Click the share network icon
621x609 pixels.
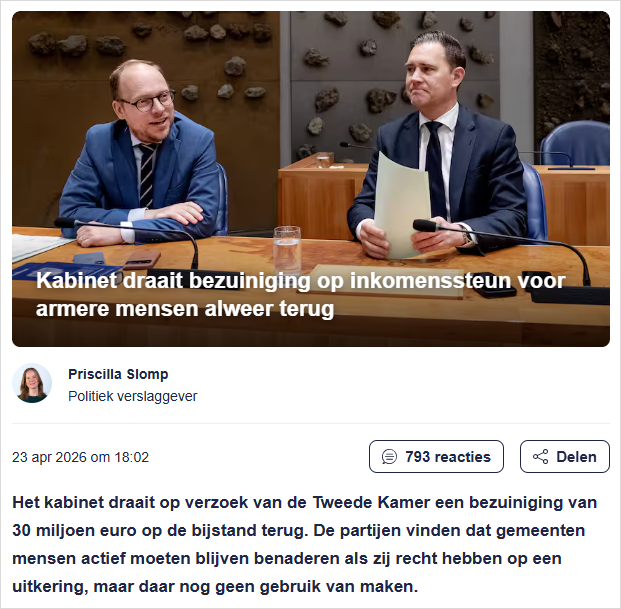tap(540, 457)
